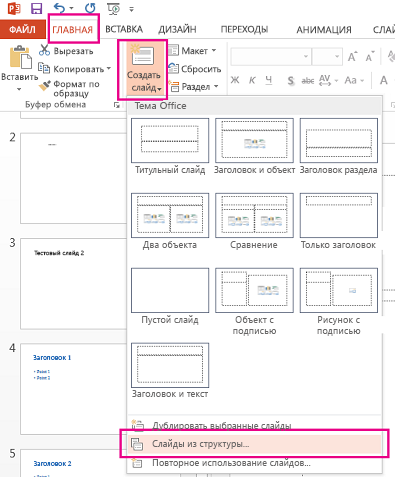Click the Формат по образцу brush

44,85
